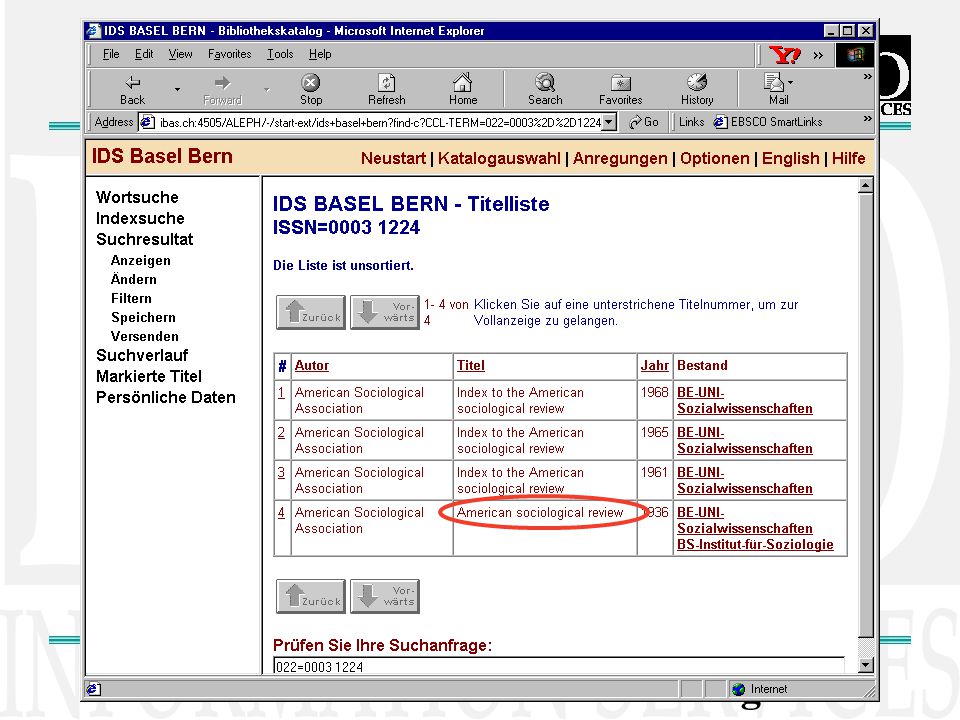960x720 pixels.
Task: Click the scrollbar up arrow in results pane
Action: pos(866,185)
